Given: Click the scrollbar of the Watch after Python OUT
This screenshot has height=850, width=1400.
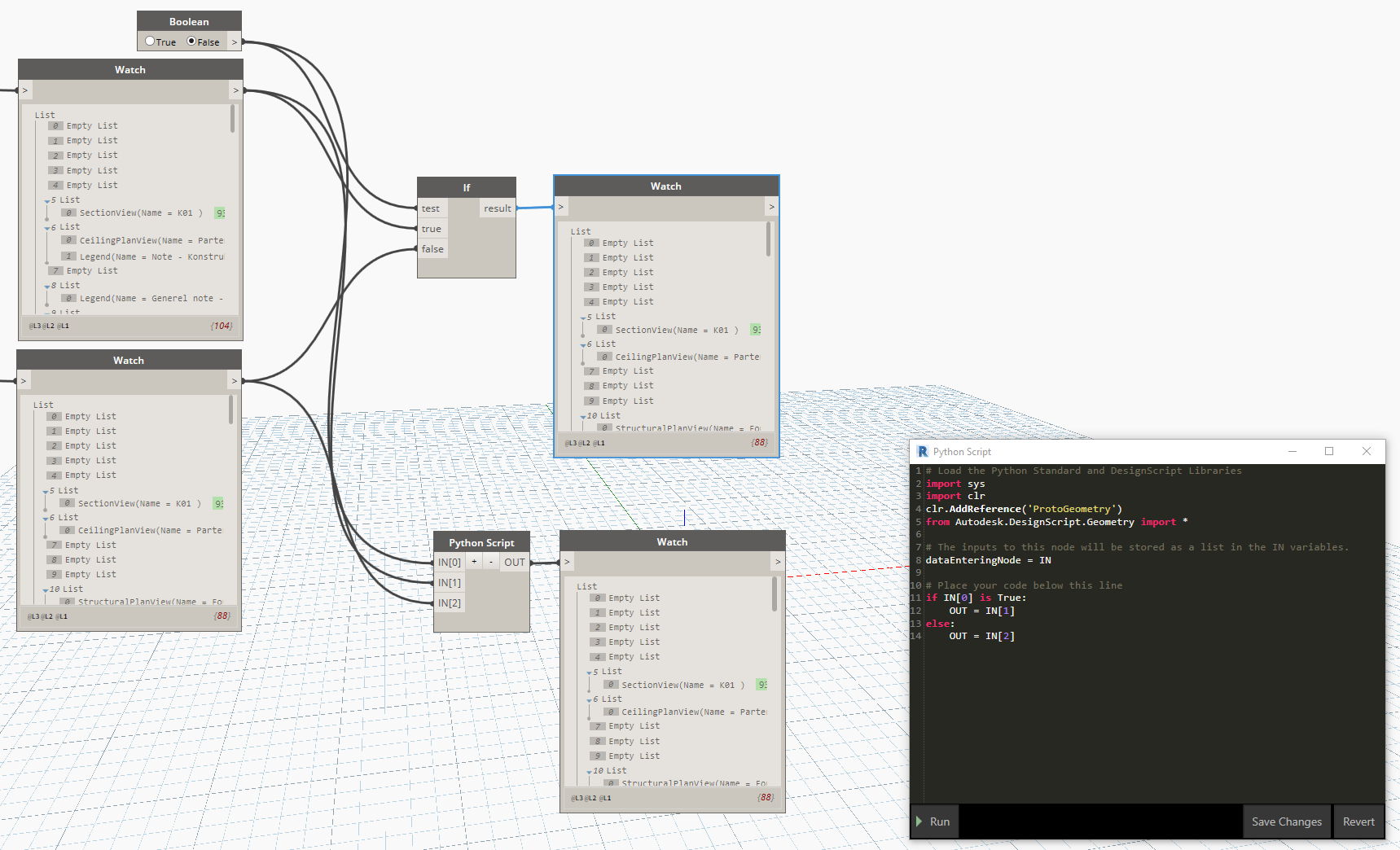Looking at the screenshot, I should click(775, 594).
